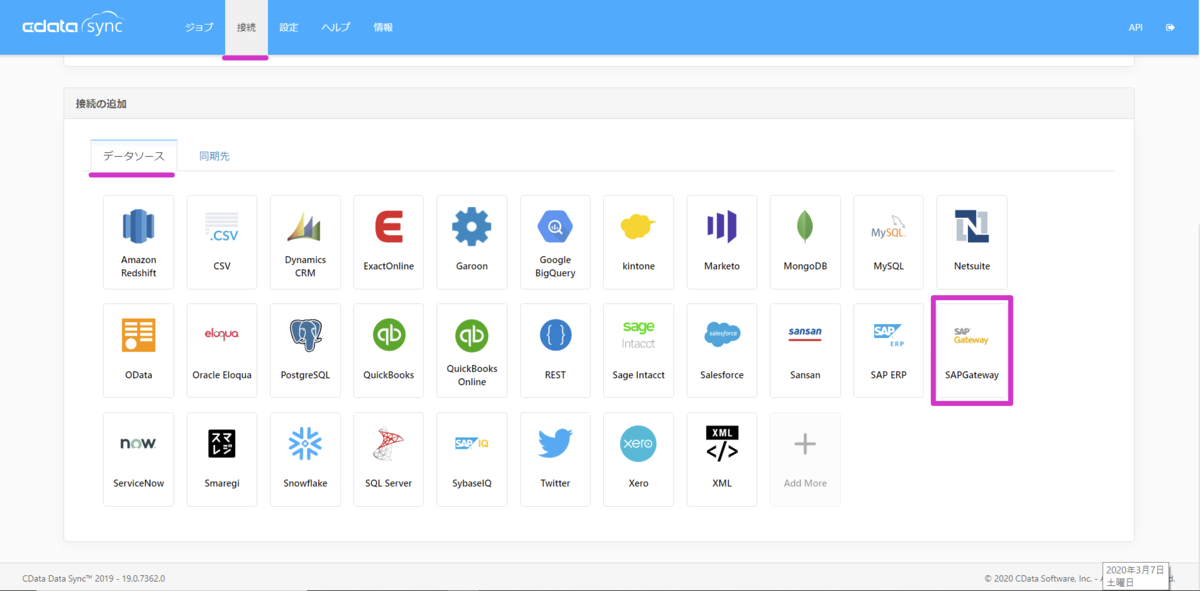Pick the Snowflake data source

tap(305, 459)
